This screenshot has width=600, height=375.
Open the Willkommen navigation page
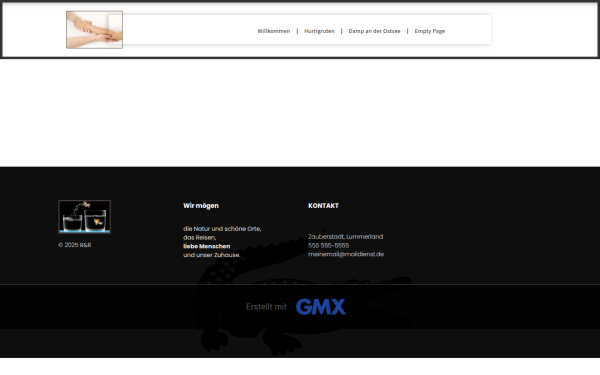(274, 31)
